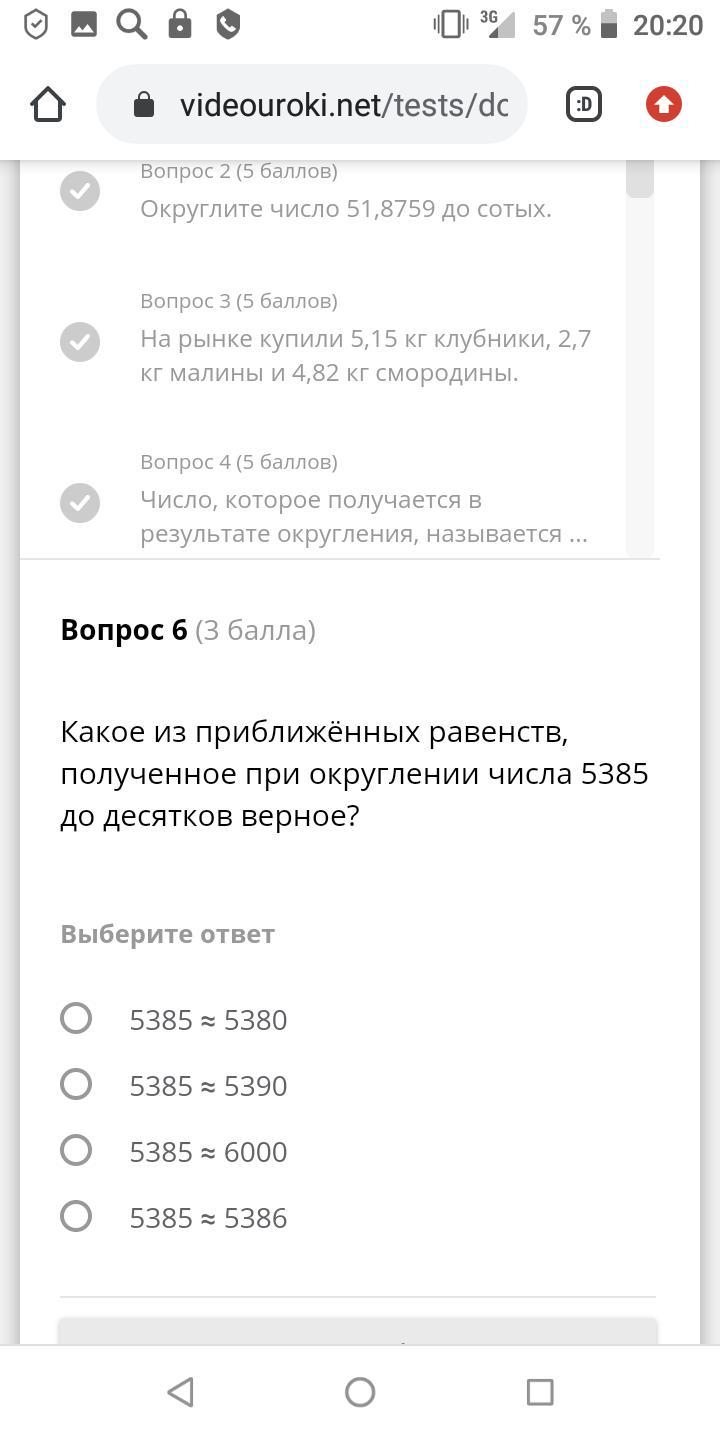Tap the checkmark icon beside Вопрос 2
The width and height of the screenshot is (720, 1440).
(x=80, y=191)
